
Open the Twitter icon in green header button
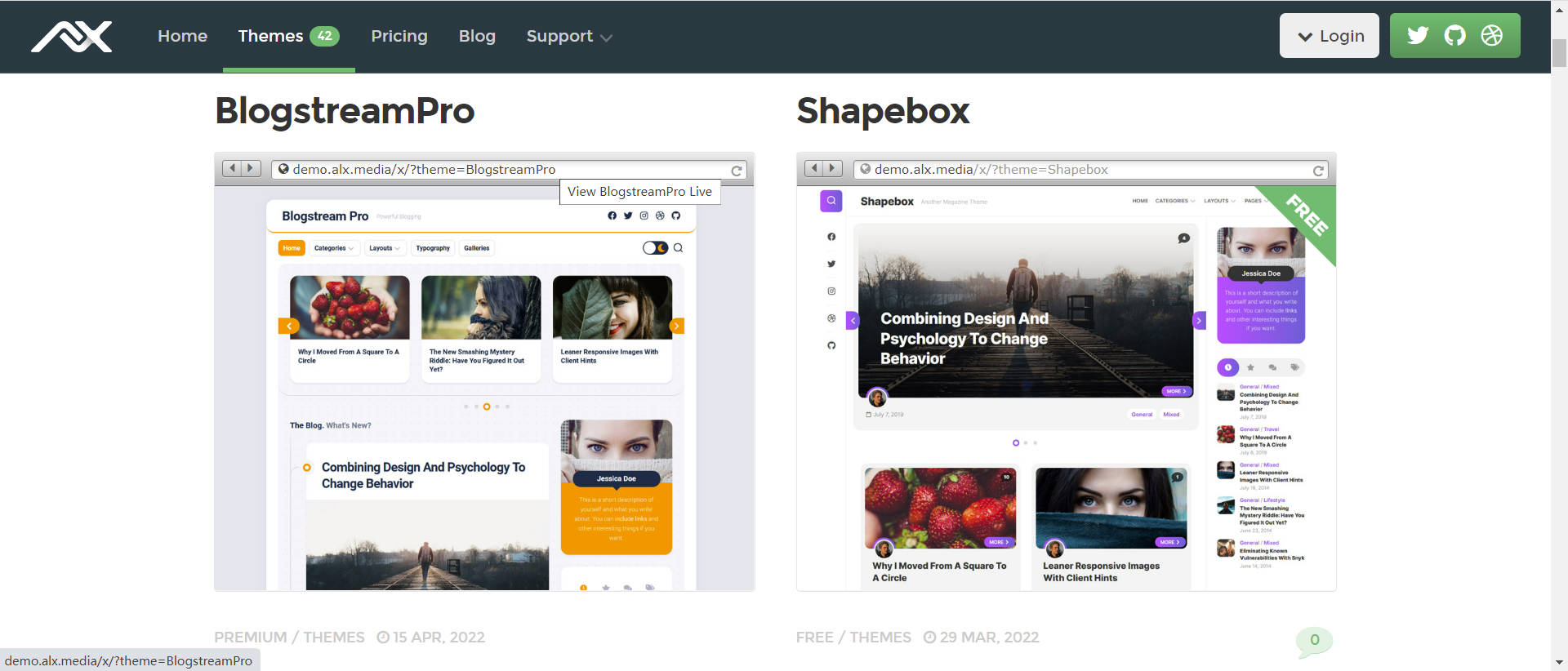coord(1418,35)
